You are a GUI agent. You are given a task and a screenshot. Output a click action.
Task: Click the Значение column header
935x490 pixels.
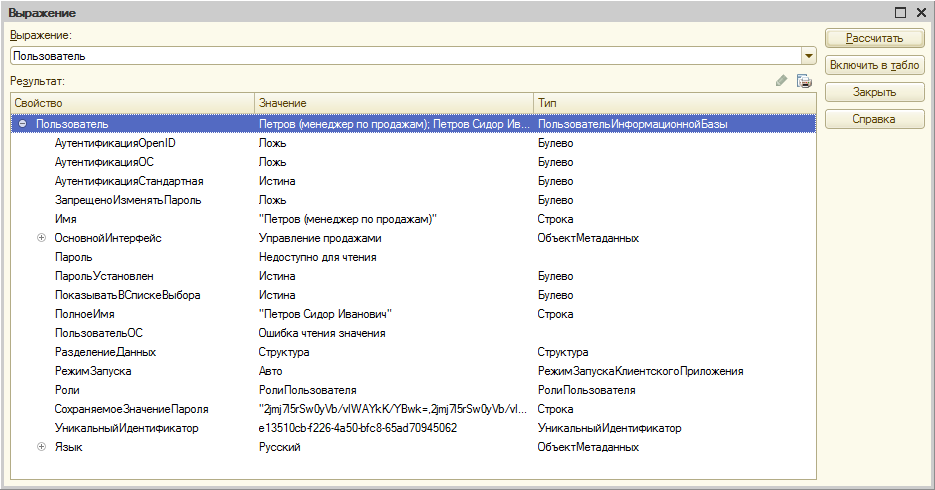click(394, 103)
